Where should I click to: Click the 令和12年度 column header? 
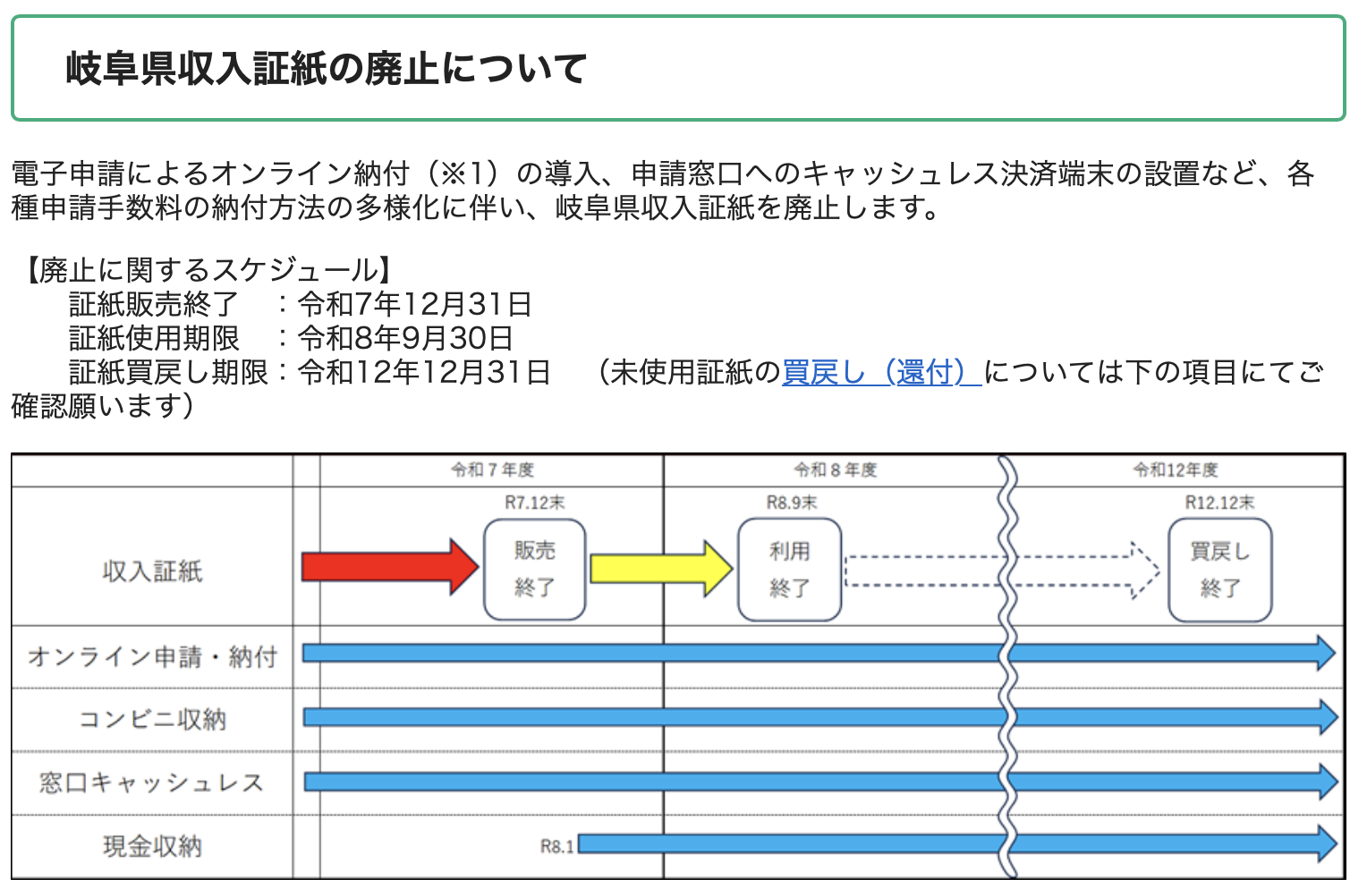1176,469
